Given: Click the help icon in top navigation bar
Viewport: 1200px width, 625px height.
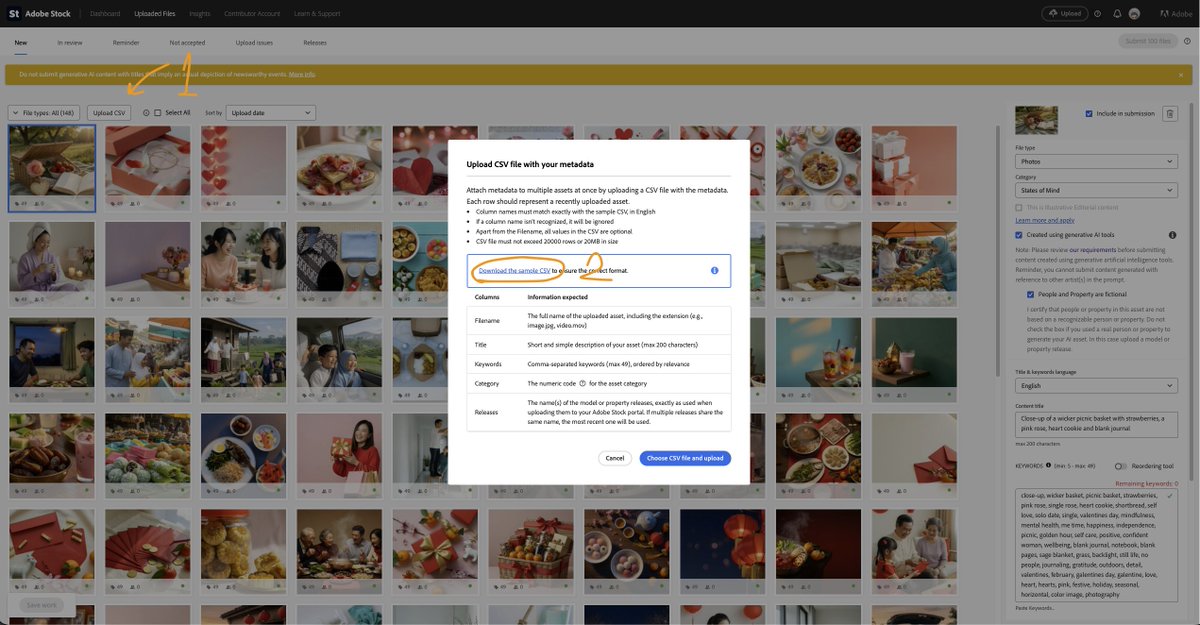Looking at the screenshot, I should [x=1098, y=14].
